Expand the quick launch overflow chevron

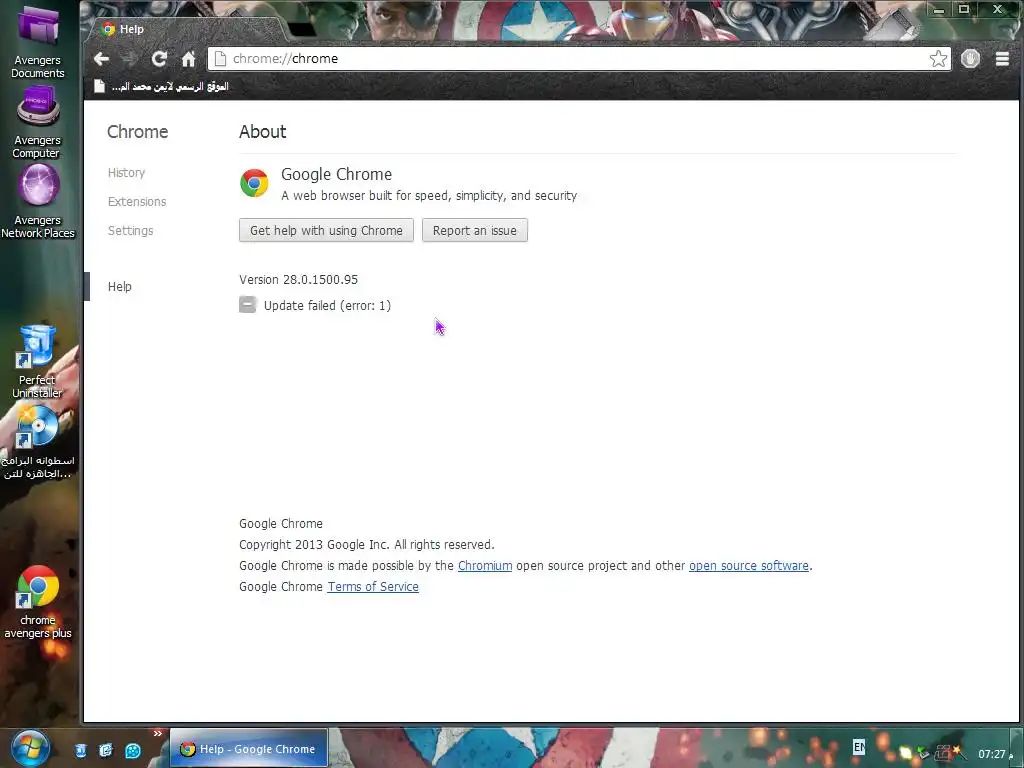point(157,733)
